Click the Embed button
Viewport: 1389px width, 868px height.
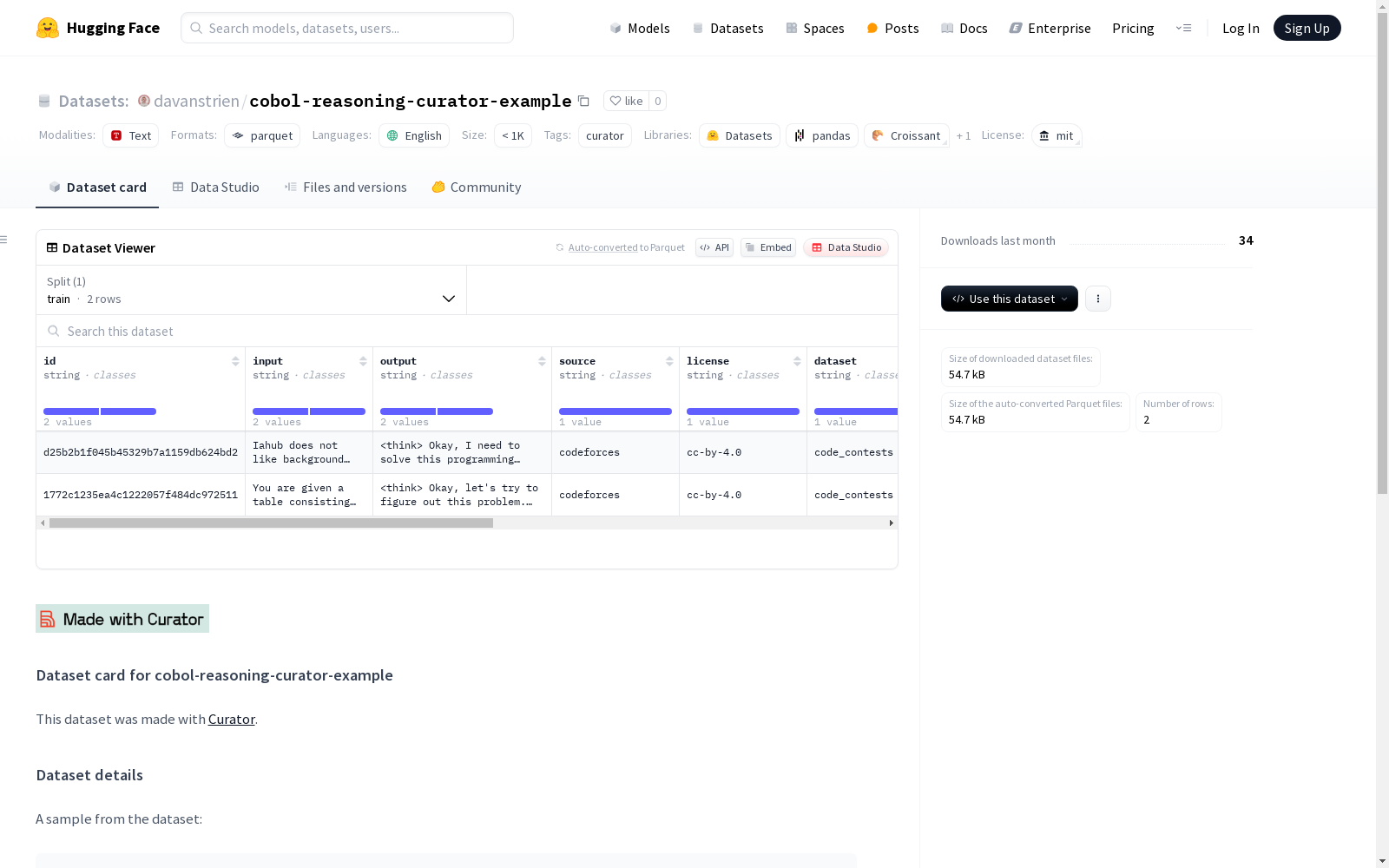(768, 247)
